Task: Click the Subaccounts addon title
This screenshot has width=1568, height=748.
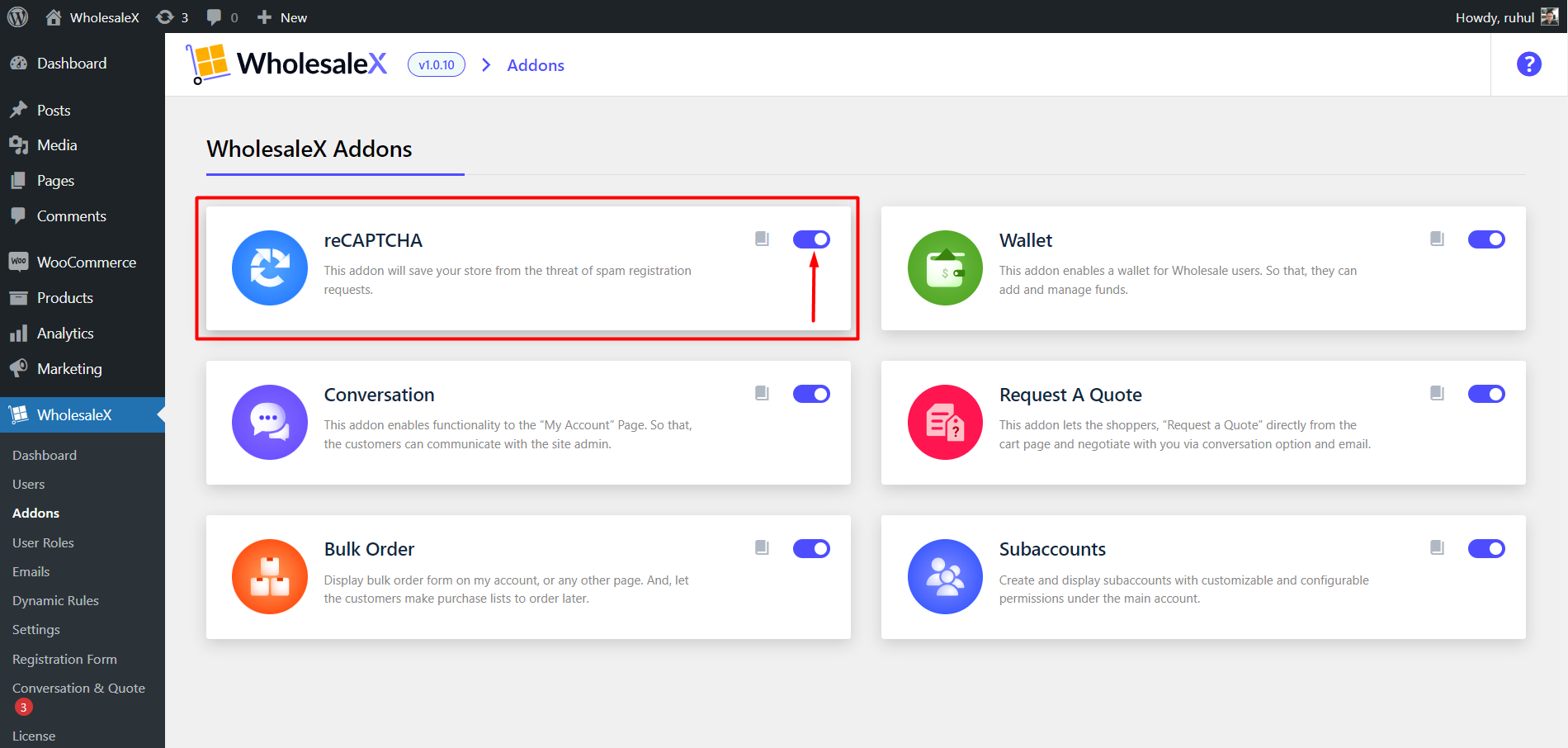Action: 1052,549
